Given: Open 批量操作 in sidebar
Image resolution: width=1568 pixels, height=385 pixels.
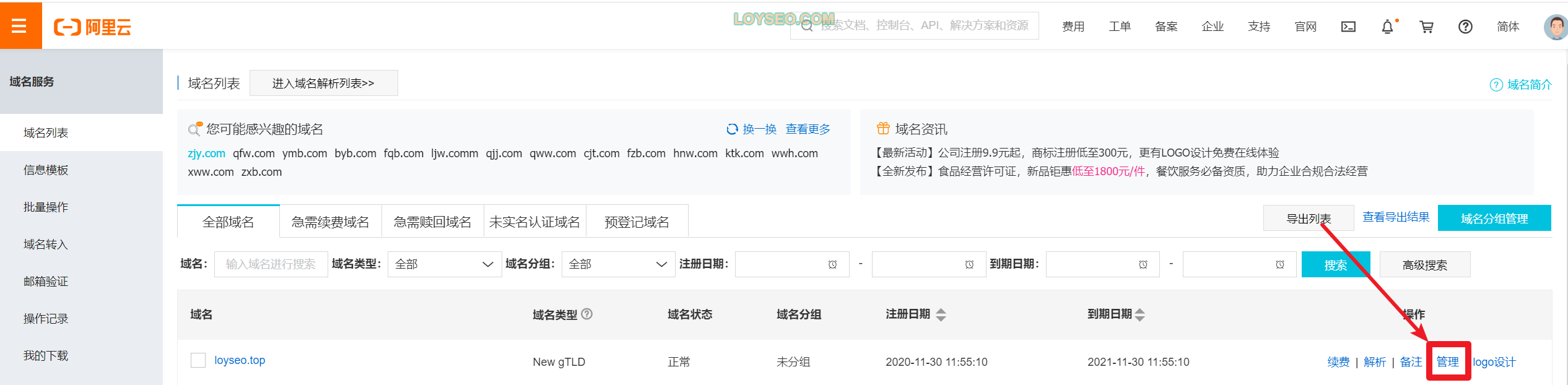Looking at the screenshot, I should coord(81,207).
